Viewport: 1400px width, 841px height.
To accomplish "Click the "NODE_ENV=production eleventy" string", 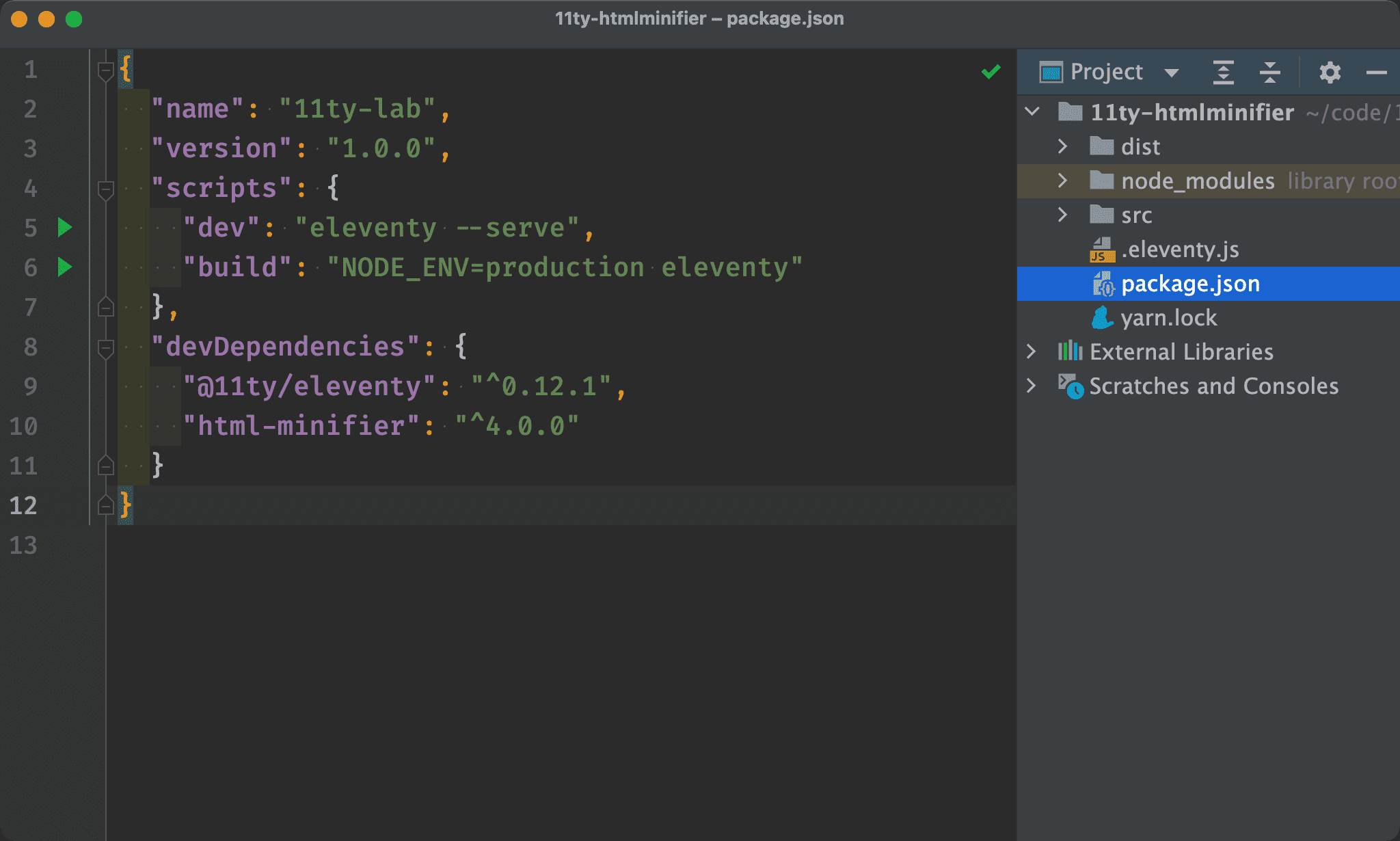I will coord(565,267).
